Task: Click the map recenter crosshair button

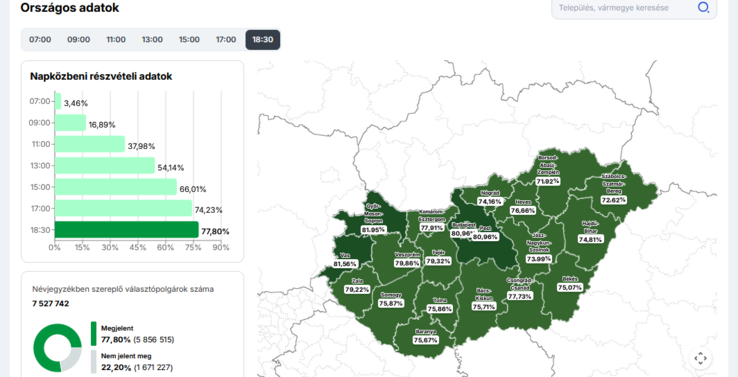Action: pyautogui.click(x=700, y=359)
